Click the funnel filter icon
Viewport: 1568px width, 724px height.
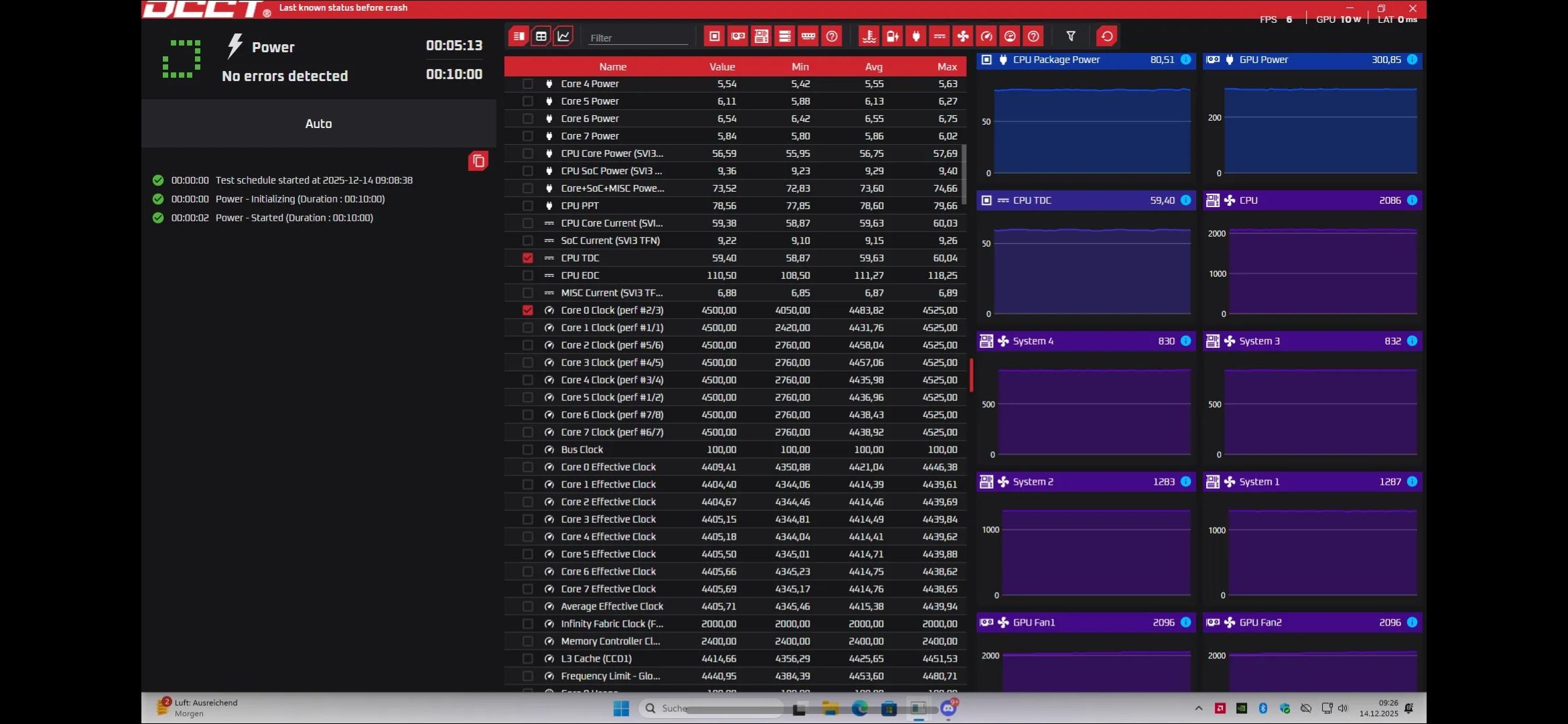point(1071,36)
